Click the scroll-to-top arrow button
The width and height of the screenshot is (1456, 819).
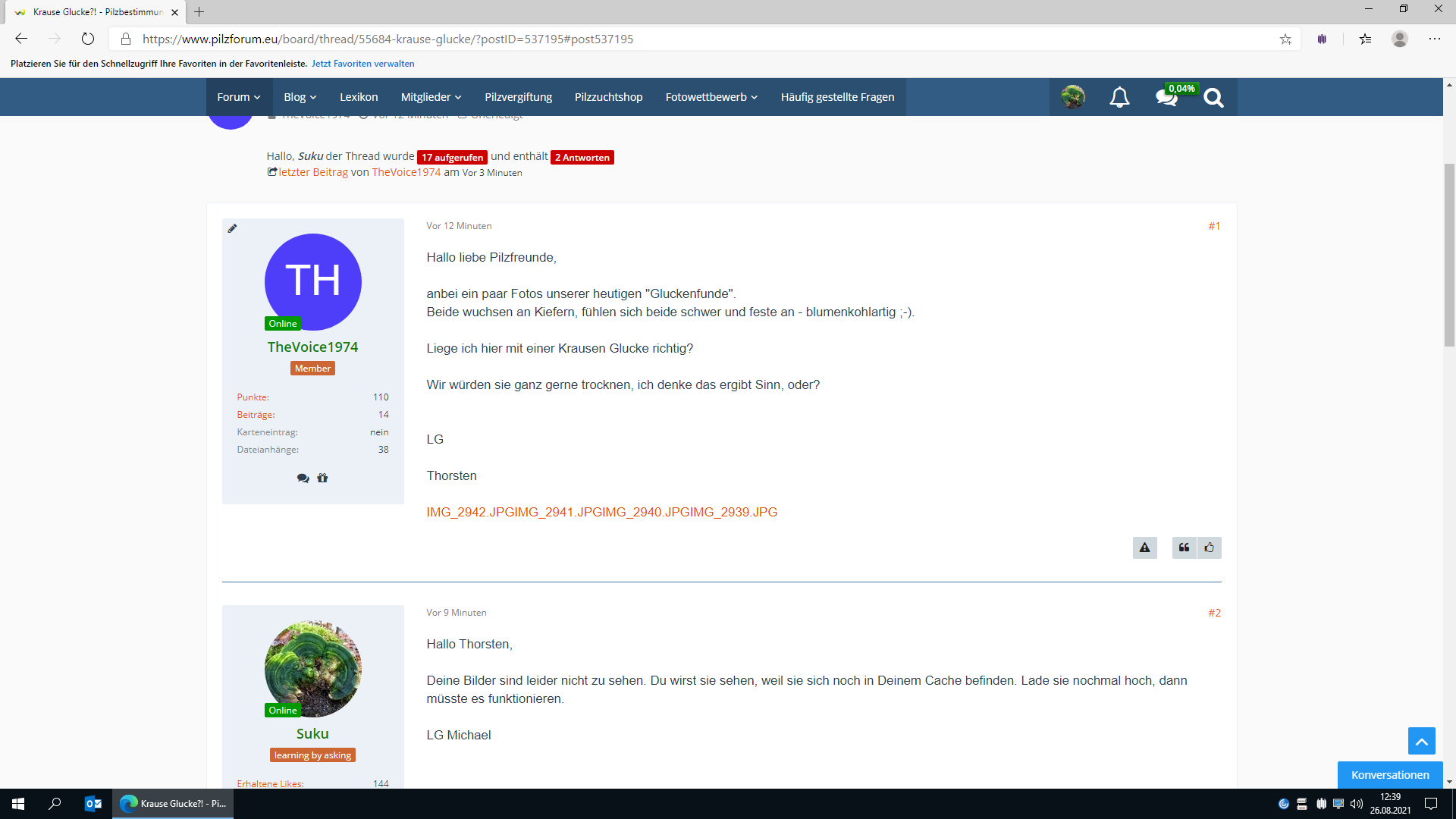pos(1421,741)
